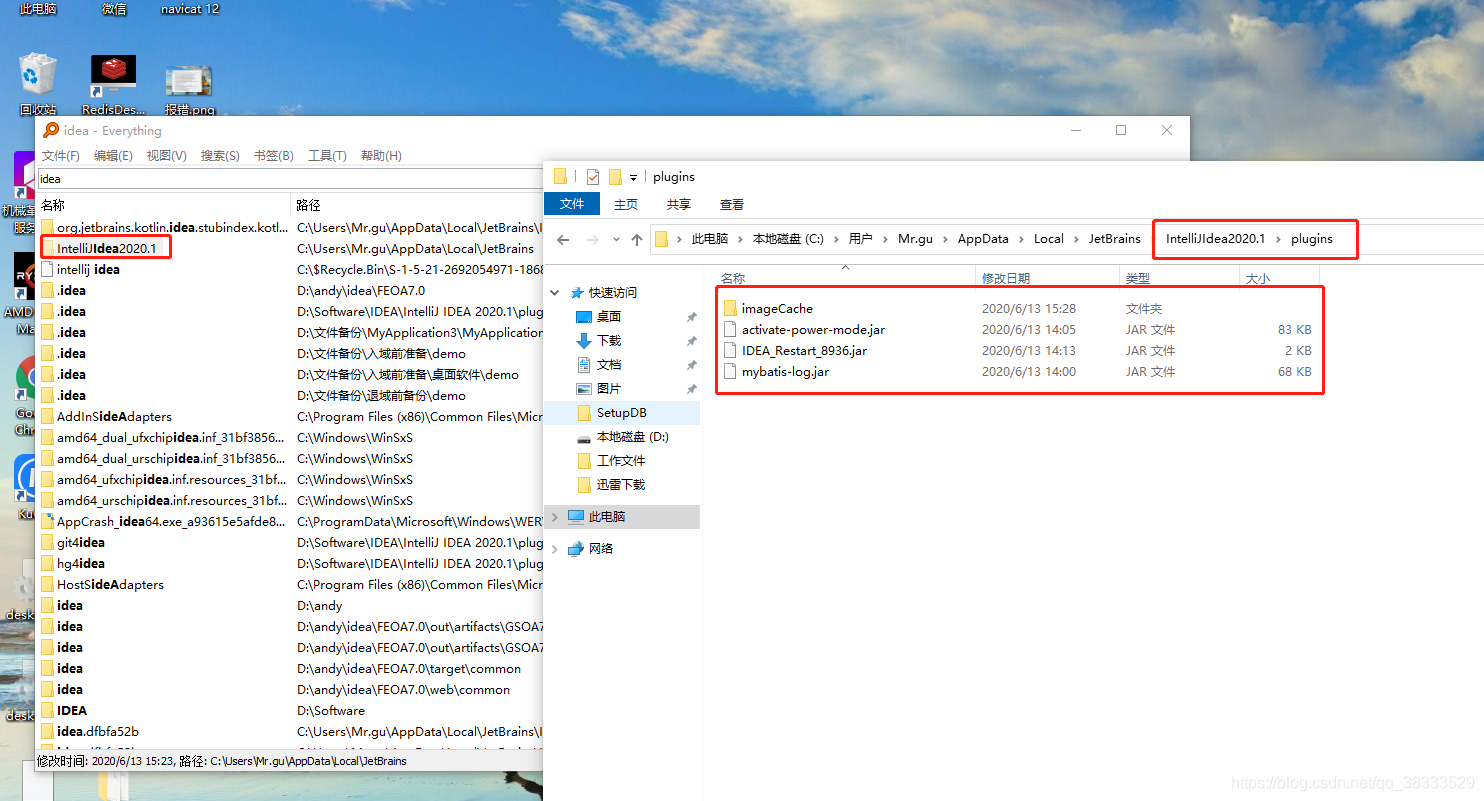This screenshot has height=801, width=1484.
Task: Open Everything 帮助(H) menu
Action: tap(381, 156)
